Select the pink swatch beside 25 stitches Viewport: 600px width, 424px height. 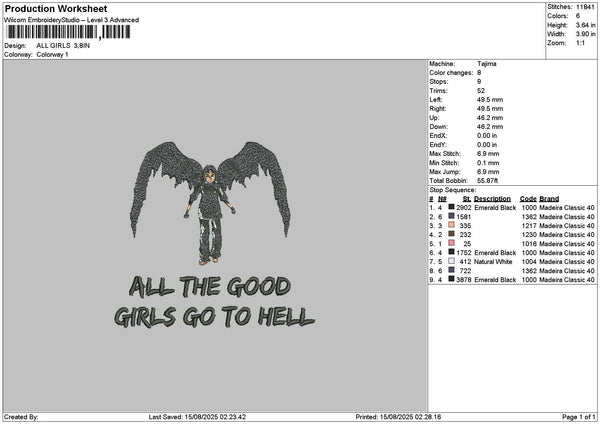point(452,243)
